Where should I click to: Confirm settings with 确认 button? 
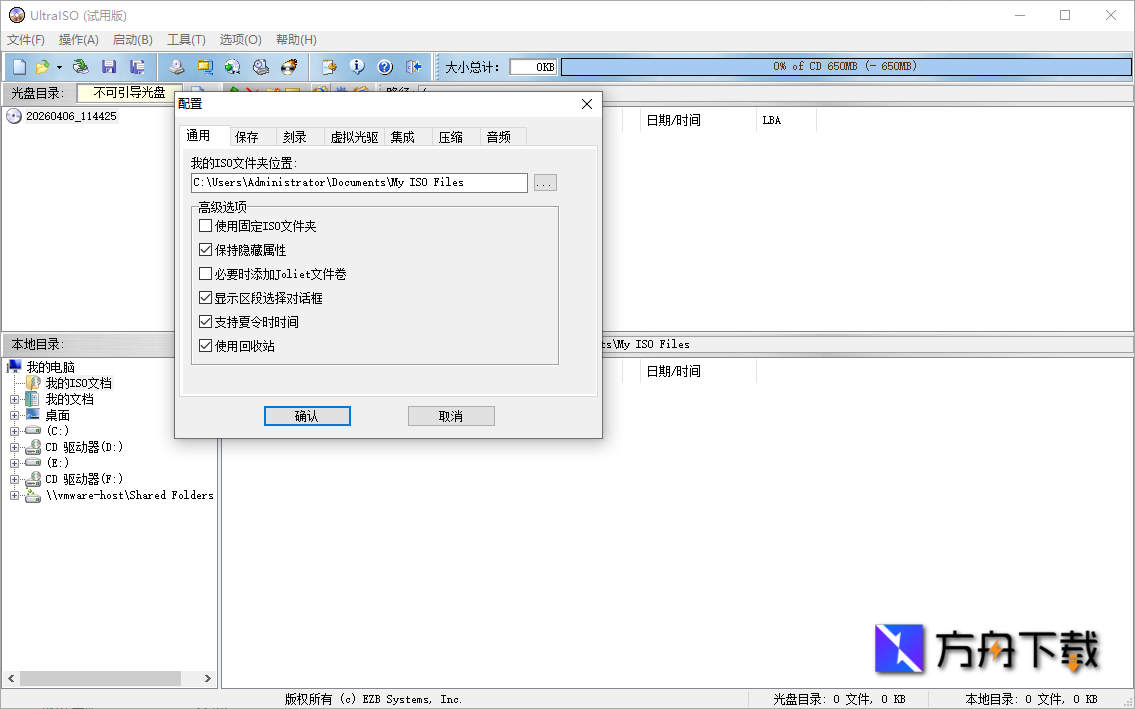click(307, 415)
